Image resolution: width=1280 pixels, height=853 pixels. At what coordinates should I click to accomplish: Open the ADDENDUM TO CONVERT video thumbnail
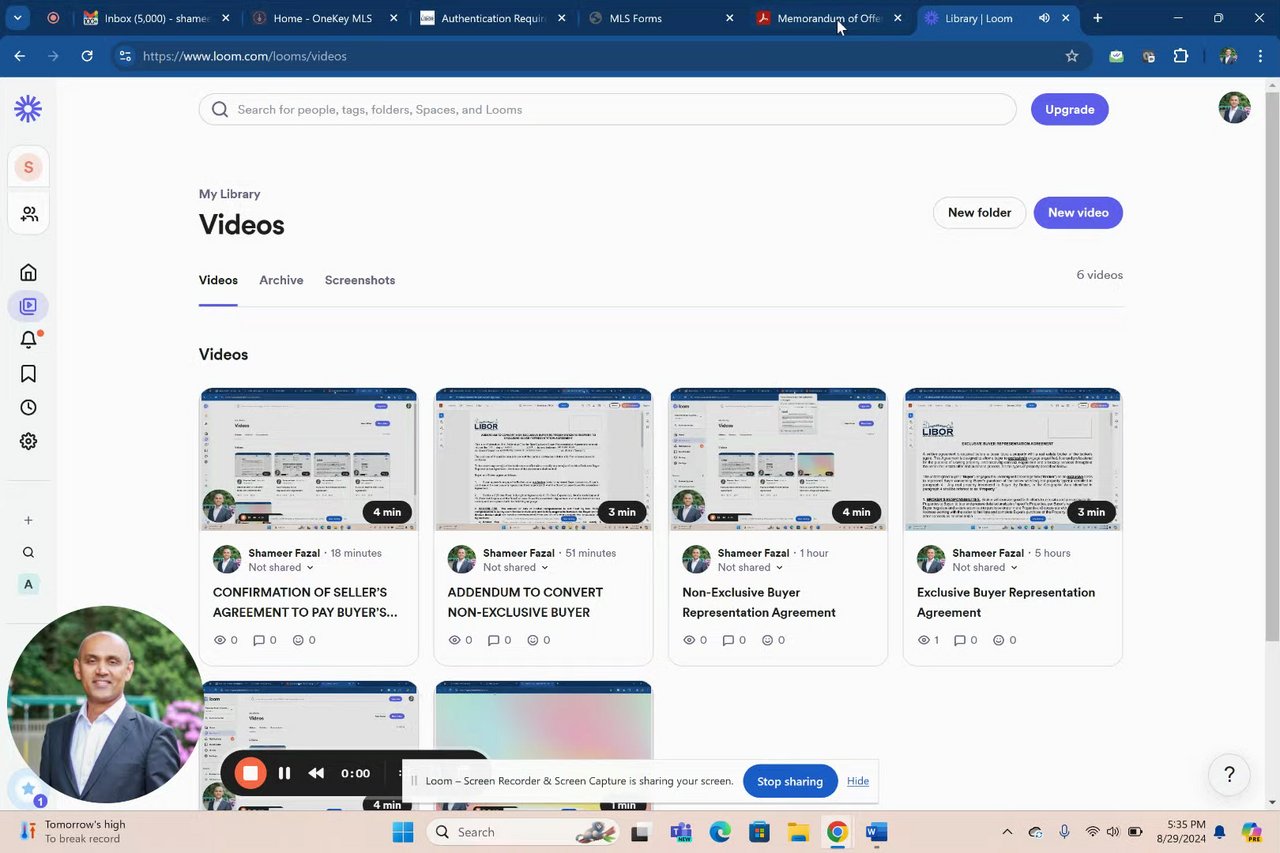click(x=543, y=459)
